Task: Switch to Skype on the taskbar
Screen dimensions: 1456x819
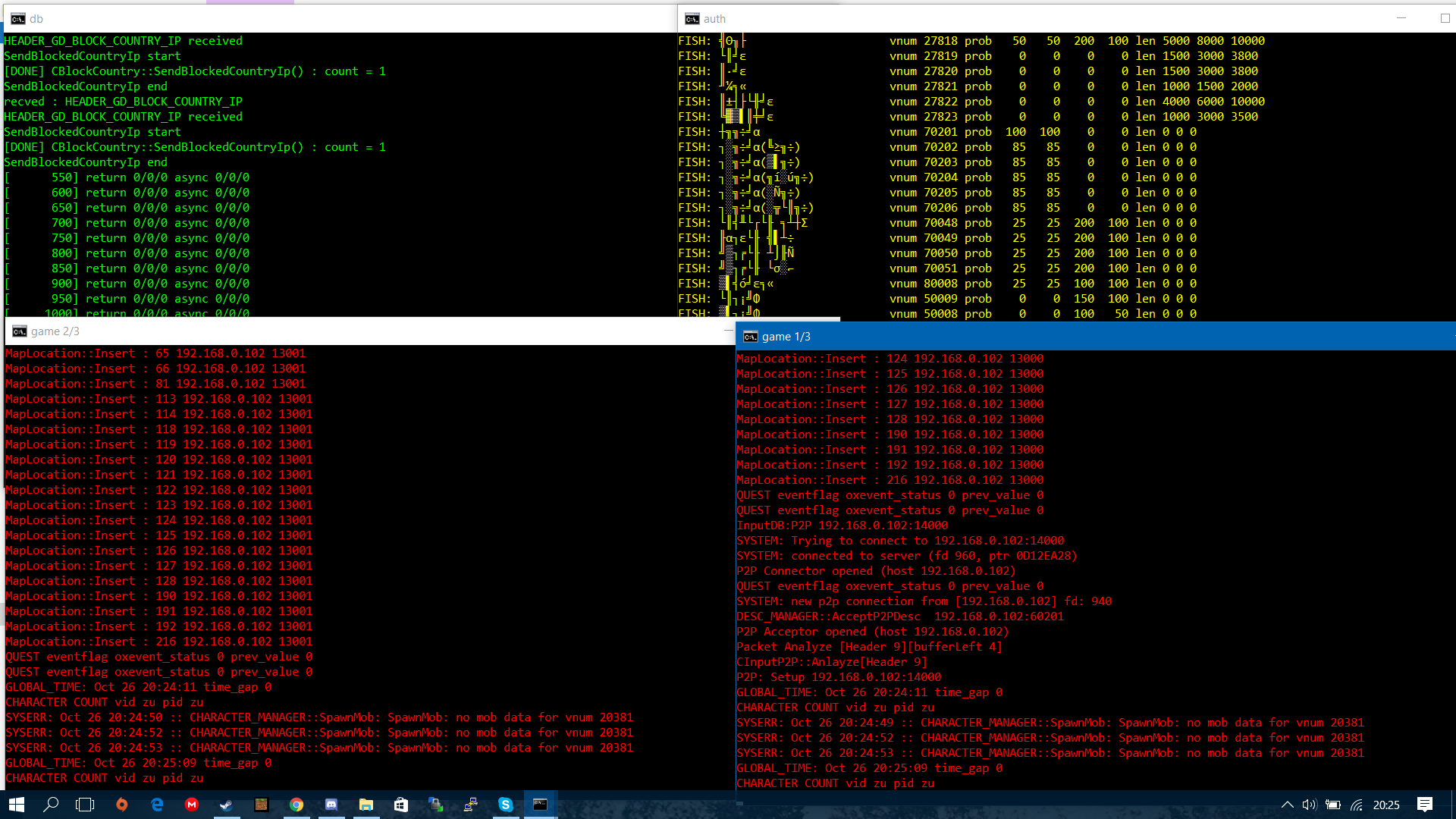Action: pos(506,805)
